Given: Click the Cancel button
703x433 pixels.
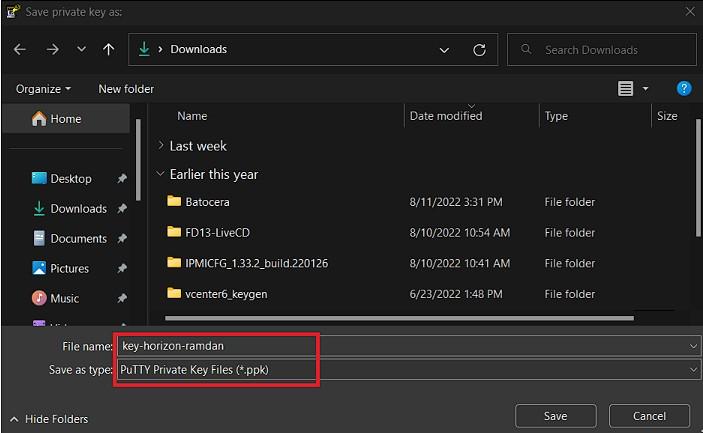Looking at the screenshot, I should [649, 416].
